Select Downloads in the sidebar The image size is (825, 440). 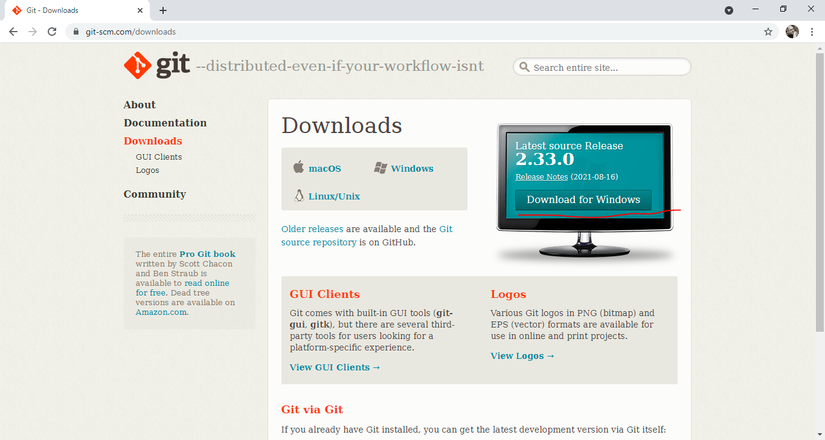[153, 141]
